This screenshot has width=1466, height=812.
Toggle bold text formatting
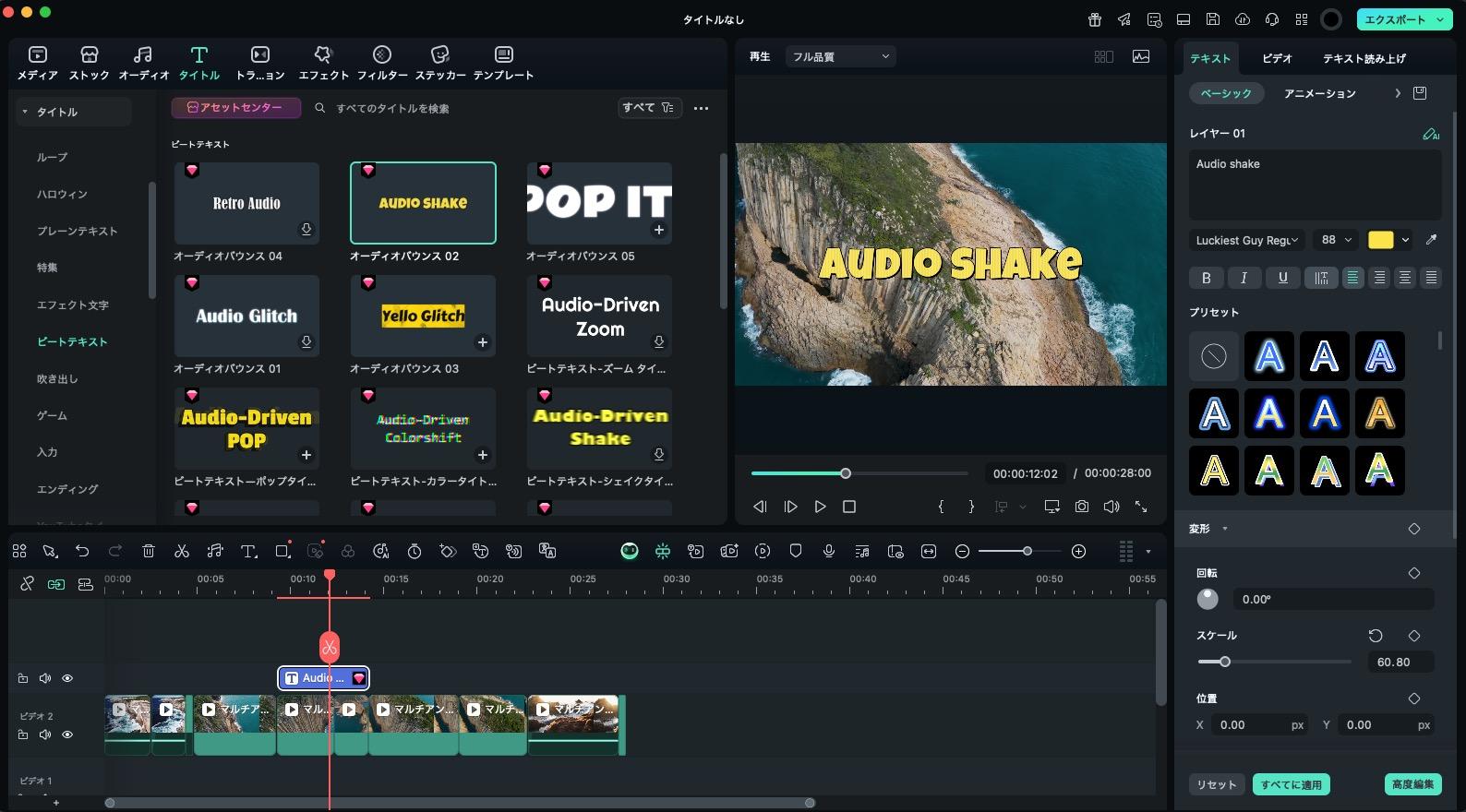(x=1206, y=278)
